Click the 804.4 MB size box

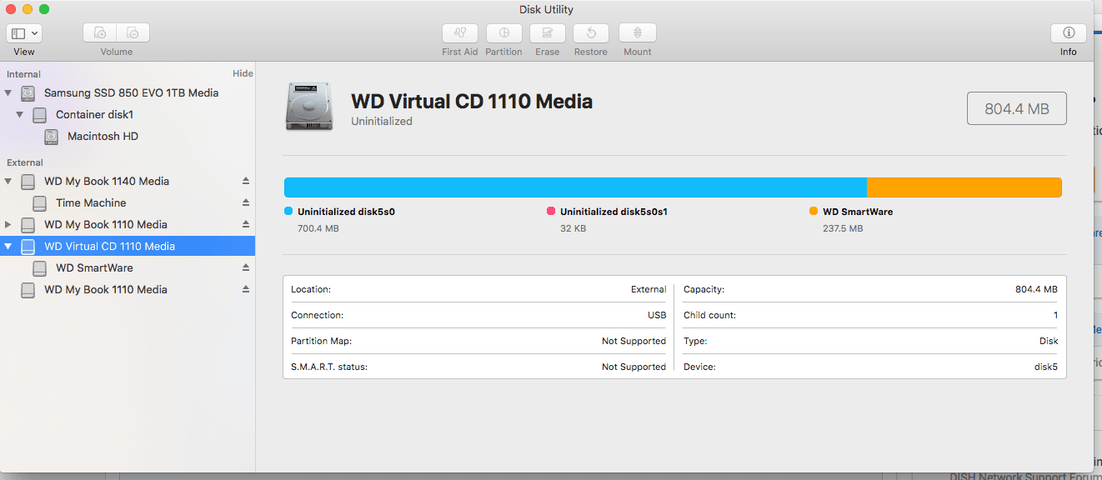click(1017, 108)
